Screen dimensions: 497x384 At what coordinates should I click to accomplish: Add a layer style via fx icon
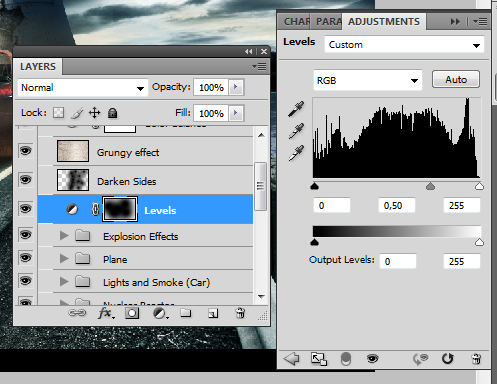pyautogui.click(x=106, y=313)
